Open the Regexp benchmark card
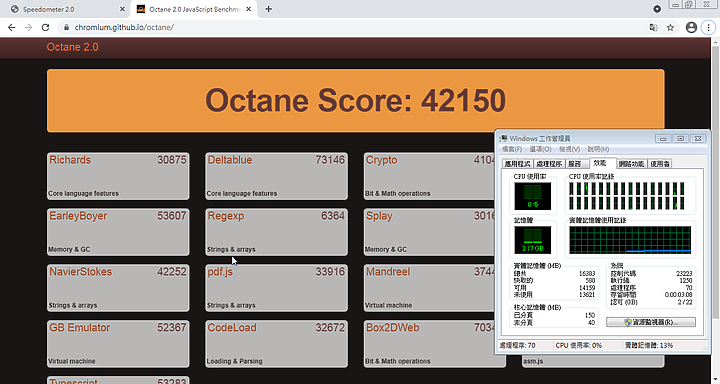Image resolution: width=720 pixels, height=384 pixels. (x=276, y=232)
